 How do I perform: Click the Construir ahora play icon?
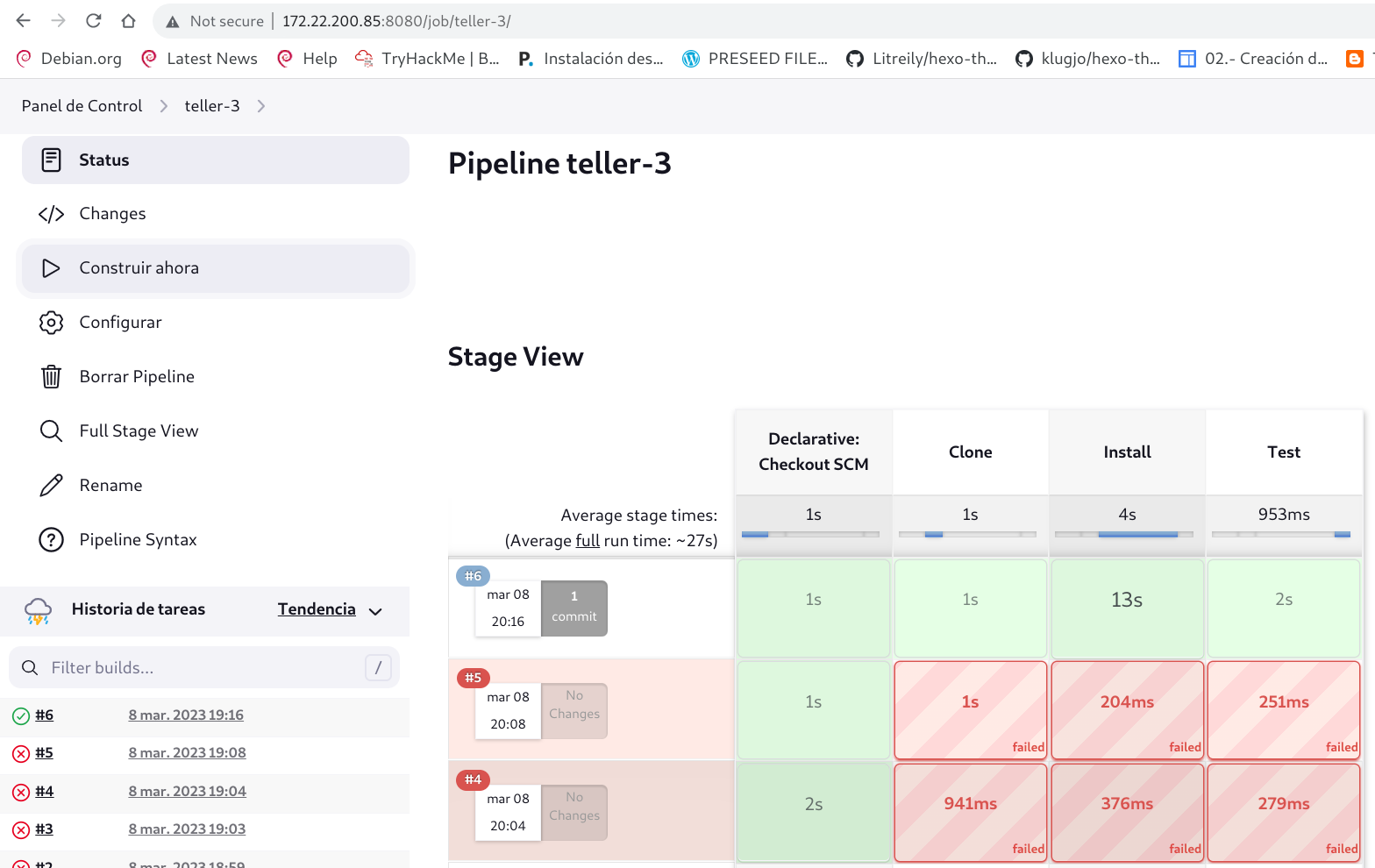(x=51, y=268)
